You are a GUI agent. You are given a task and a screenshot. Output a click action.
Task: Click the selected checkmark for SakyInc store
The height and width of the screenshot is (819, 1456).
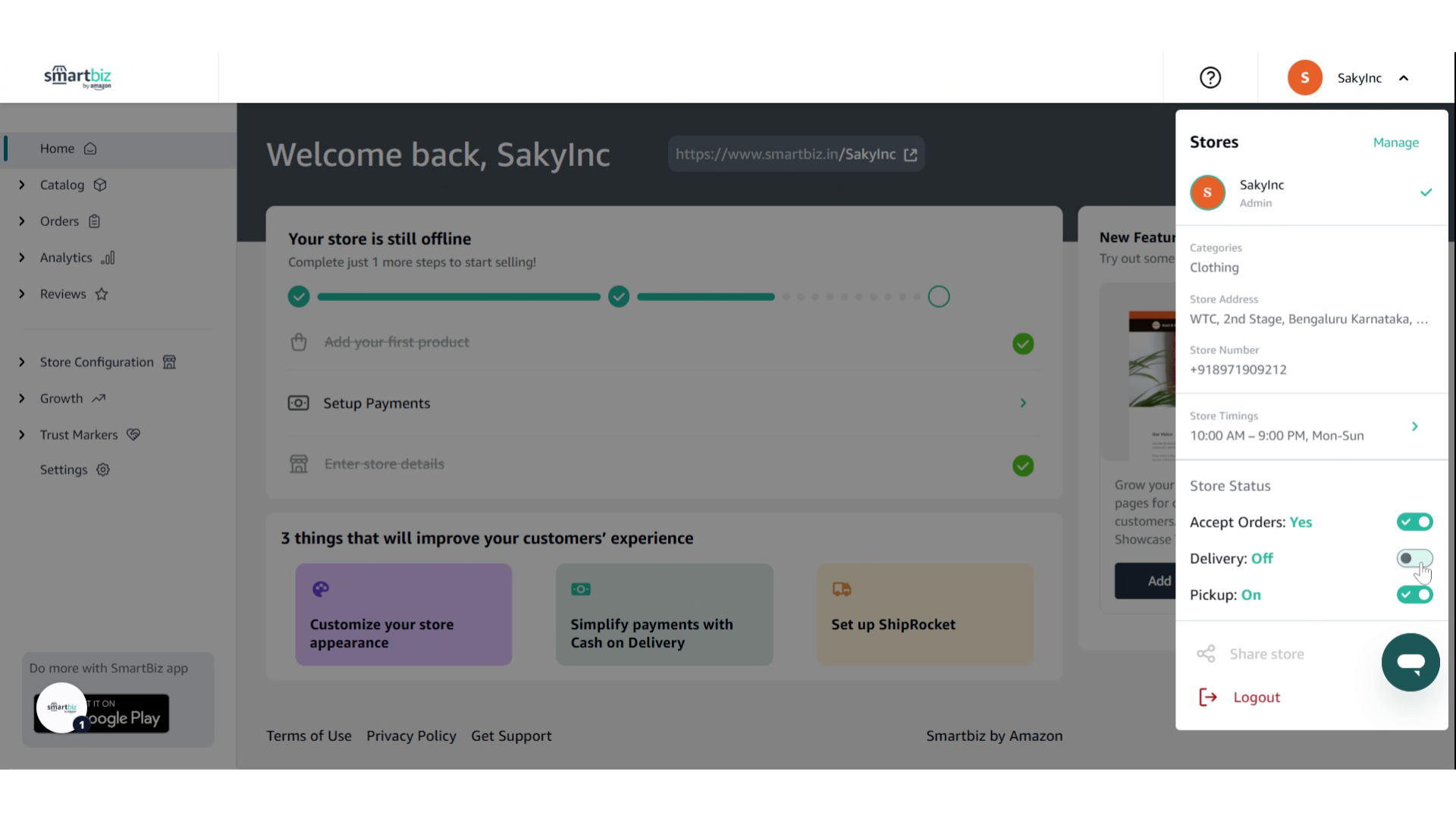click(x=1426, y=193)
